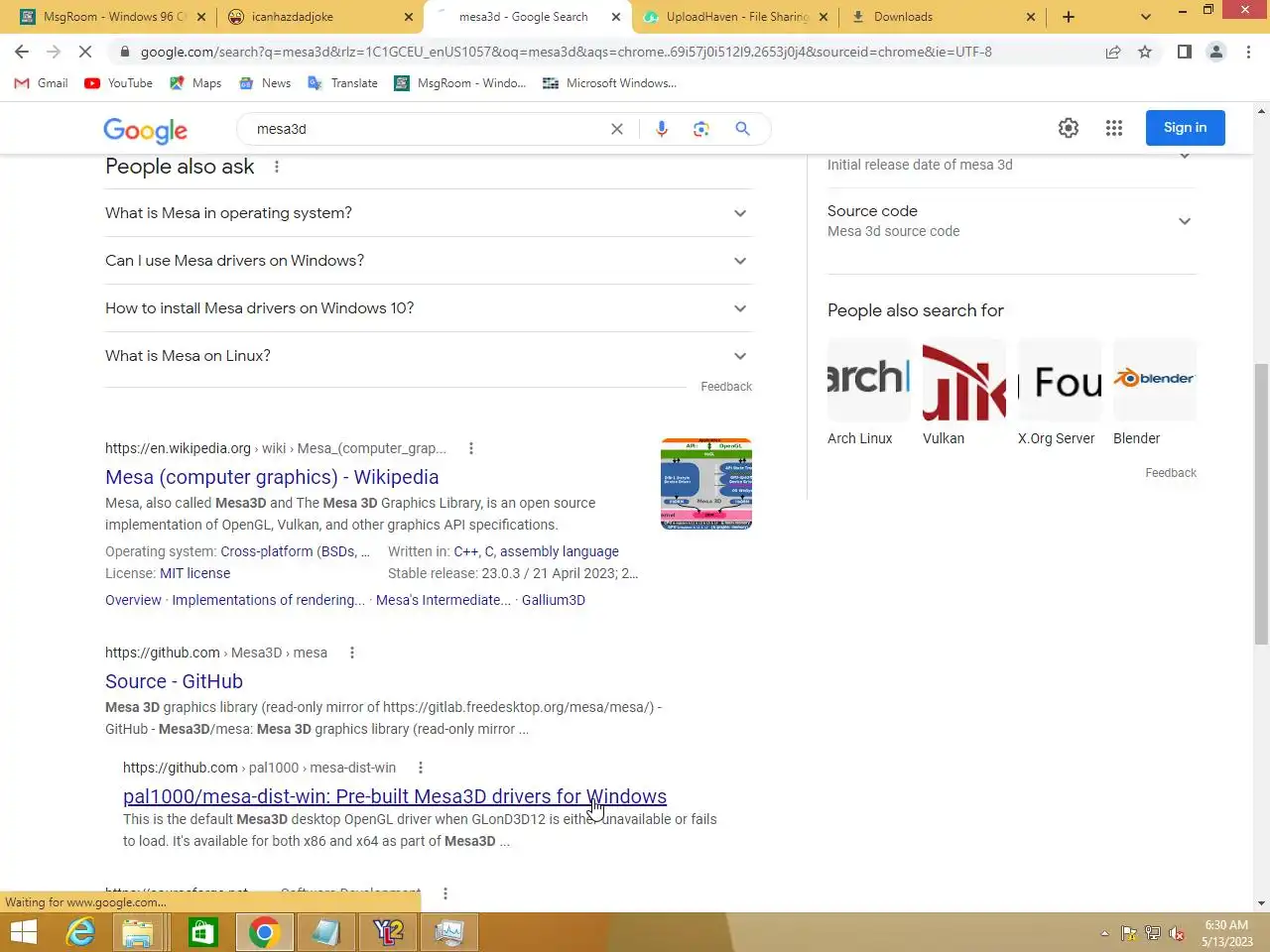Image resolution: width=1270 pixels, height=952 pixels.
Task: Click the Cross-platform operating system link
Action: pos(295,551)
